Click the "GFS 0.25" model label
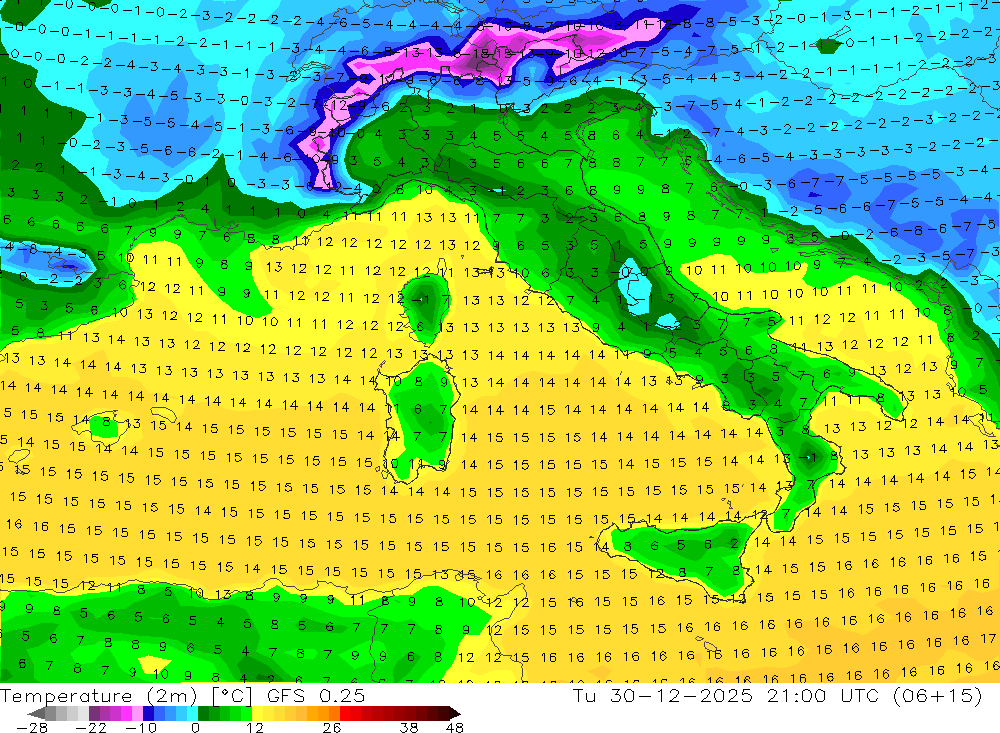Viewport: 1000px width, 733px height. [316, 695]
